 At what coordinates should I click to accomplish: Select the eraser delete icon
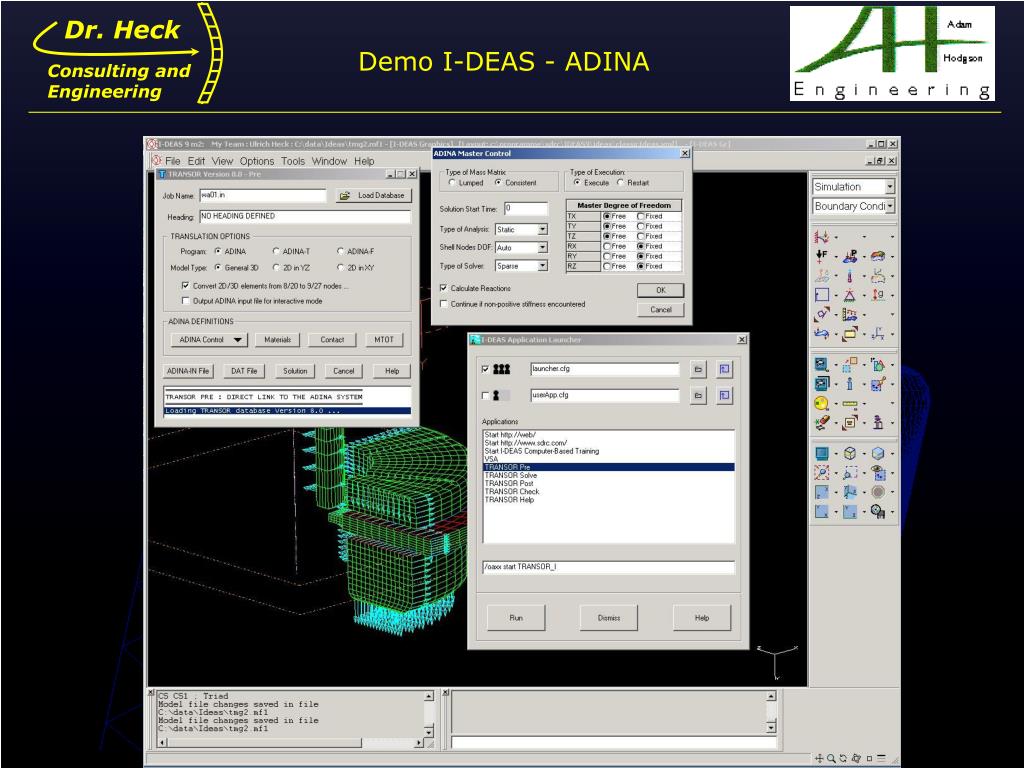click(x=821, y=423)
